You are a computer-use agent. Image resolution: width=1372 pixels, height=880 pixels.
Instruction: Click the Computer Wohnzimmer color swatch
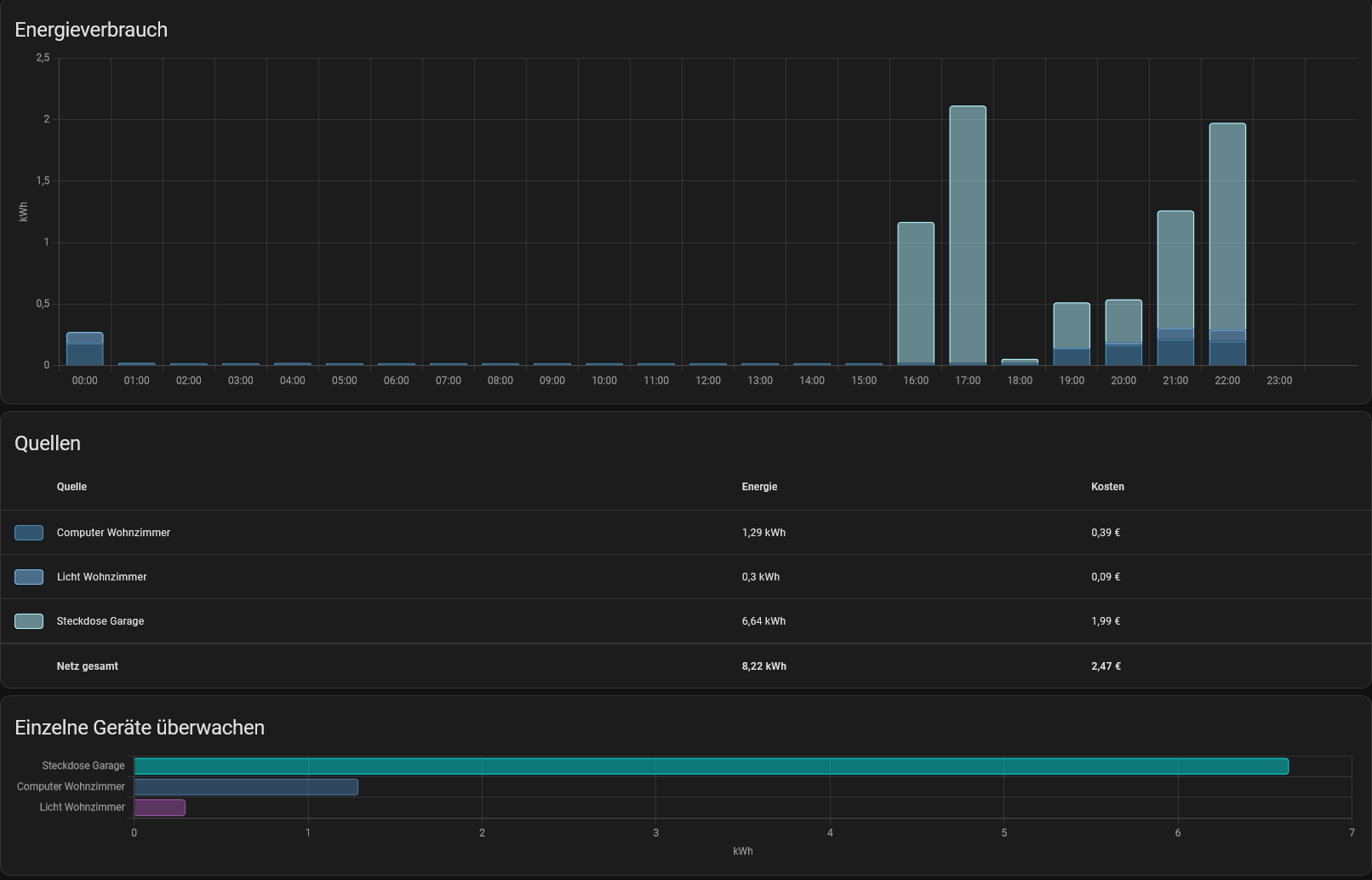pyautogui.click(x=29, y=533)
